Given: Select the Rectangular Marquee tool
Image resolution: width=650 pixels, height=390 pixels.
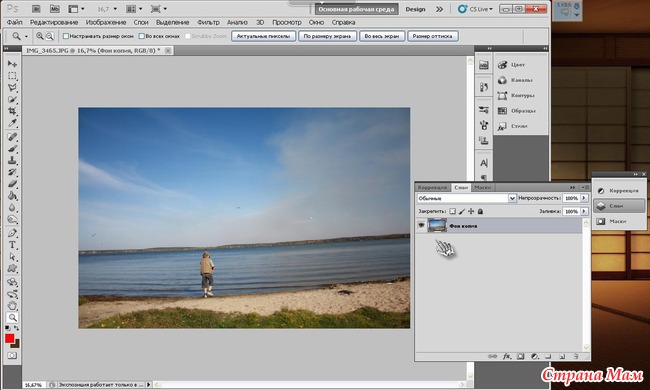Looking at the screenshot, I should coord(12,75).
